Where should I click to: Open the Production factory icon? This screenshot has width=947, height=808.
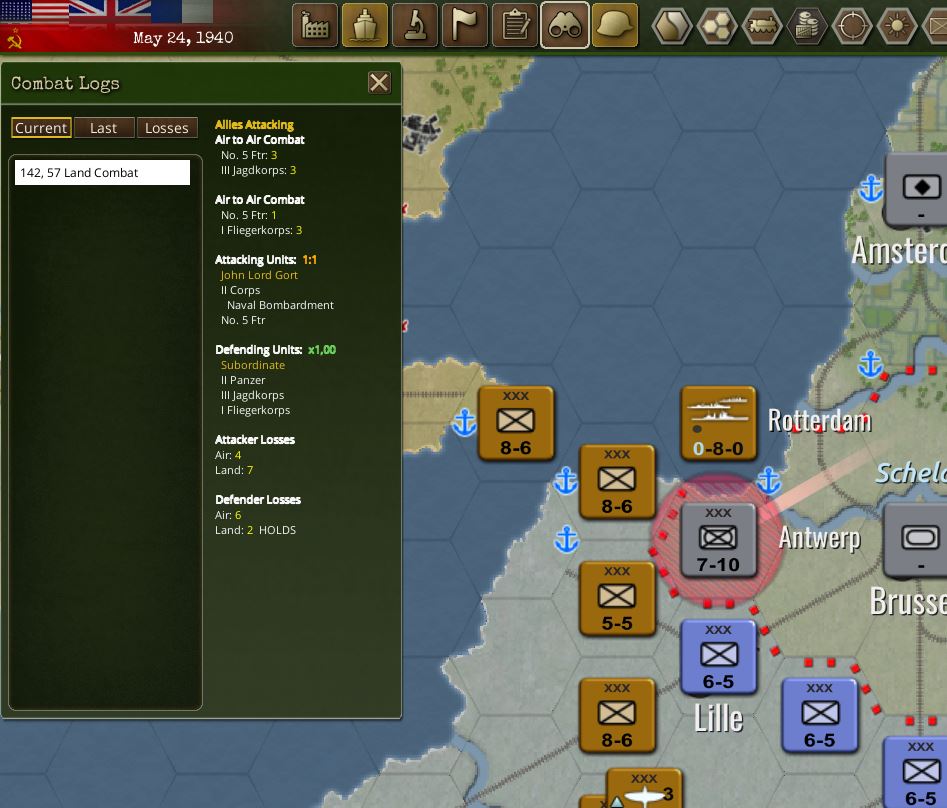(315, 25)
